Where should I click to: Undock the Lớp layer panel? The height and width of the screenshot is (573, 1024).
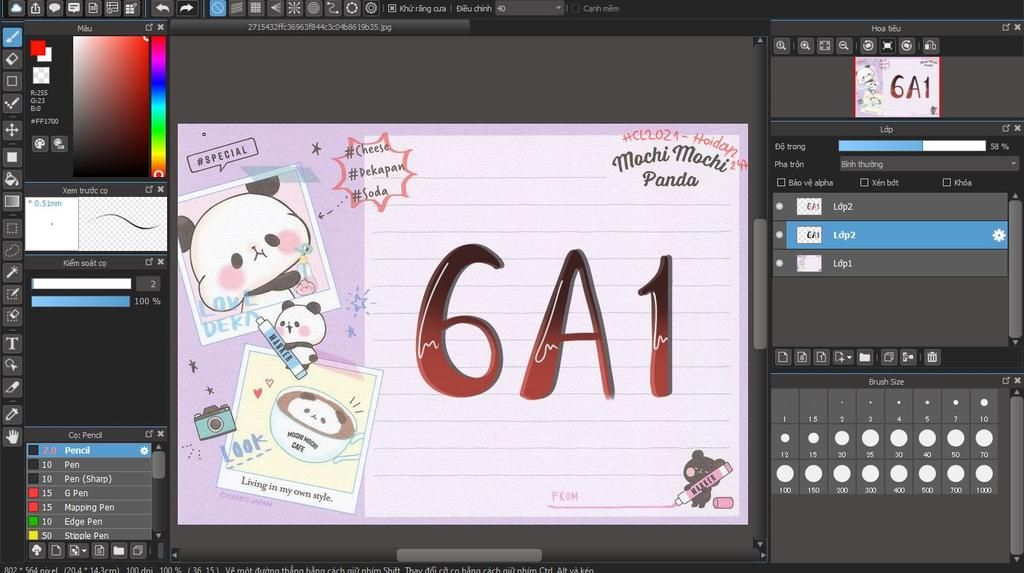click(1006, 129)
